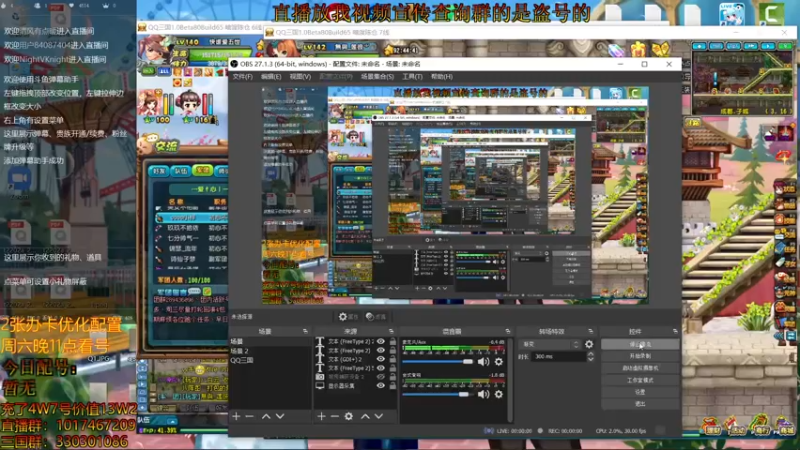
Task: Open transition properties gear next to 渐变
Action: [589, 344]
